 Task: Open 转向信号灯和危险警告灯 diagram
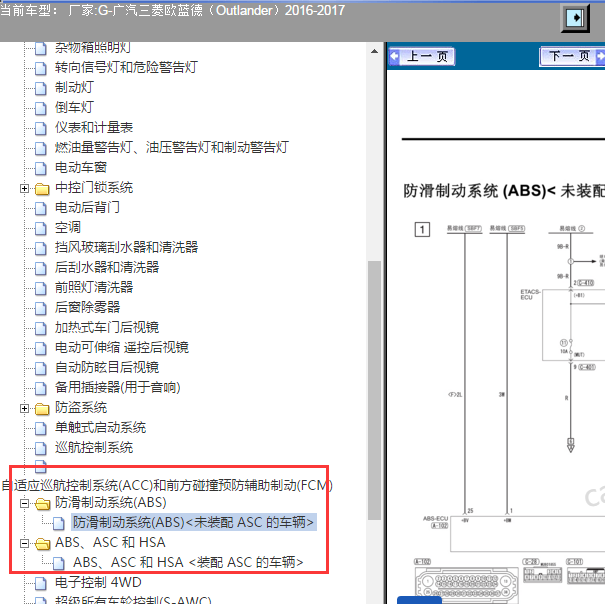coord(126,68)
